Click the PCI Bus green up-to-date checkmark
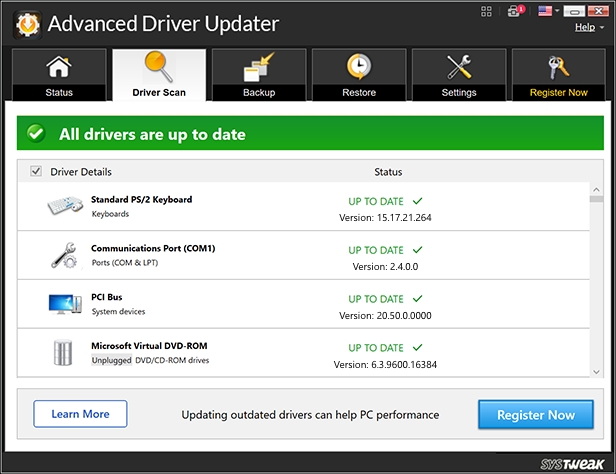 pos(418,299)
